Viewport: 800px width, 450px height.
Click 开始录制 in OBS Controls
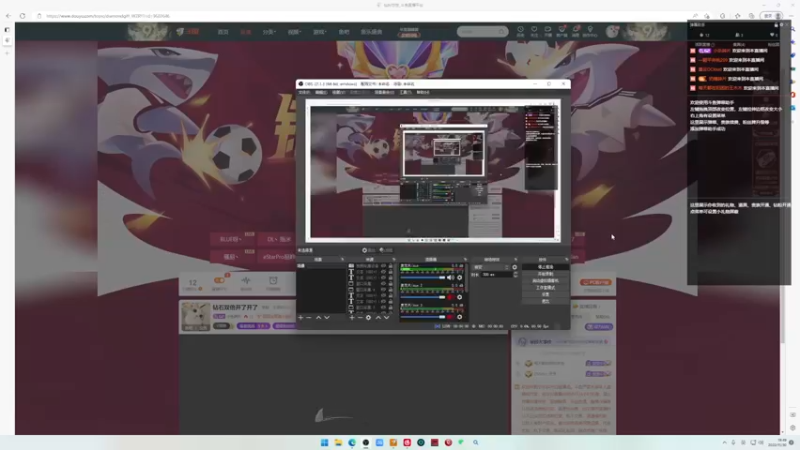pyautogui.click(x=545, y=274)
